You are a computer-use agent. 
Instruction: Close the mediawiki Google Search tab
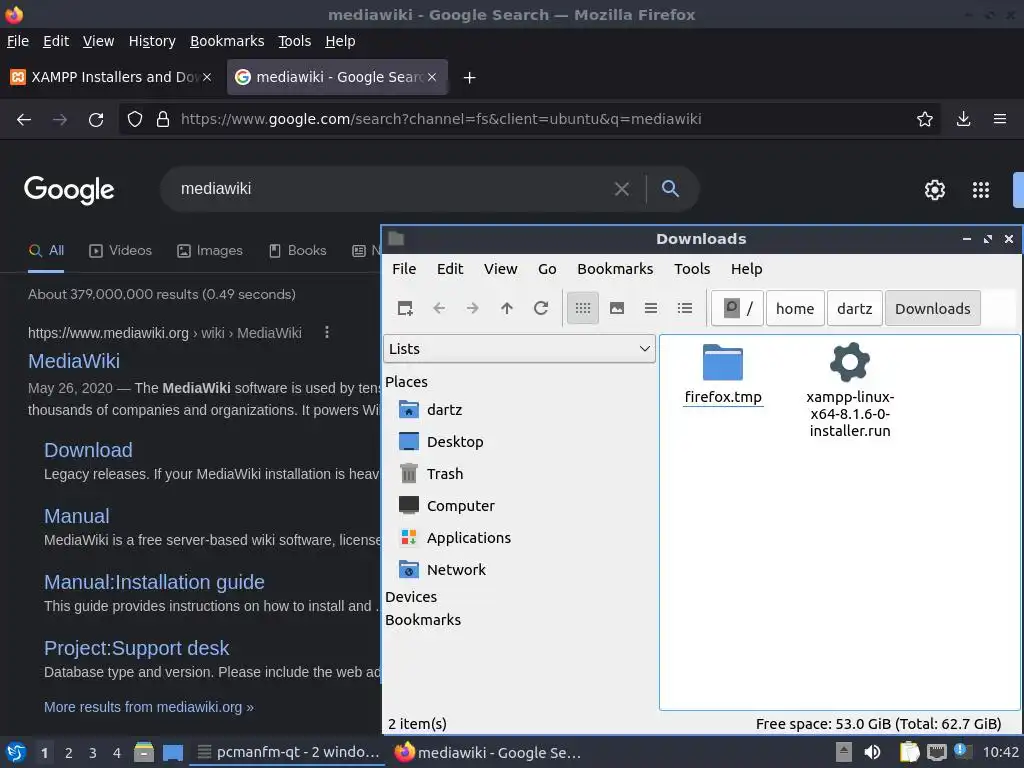pos(432,77)
